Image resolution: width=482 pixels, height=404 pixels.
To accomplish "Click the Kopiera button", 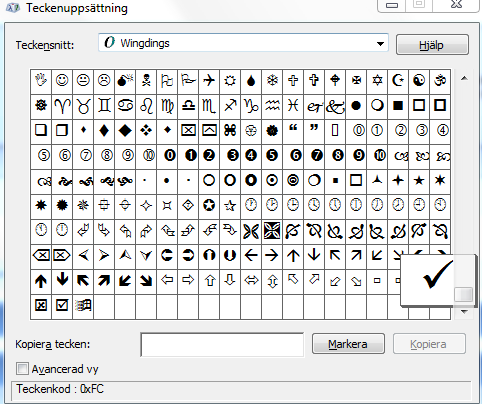I will [x=429, y=344].
